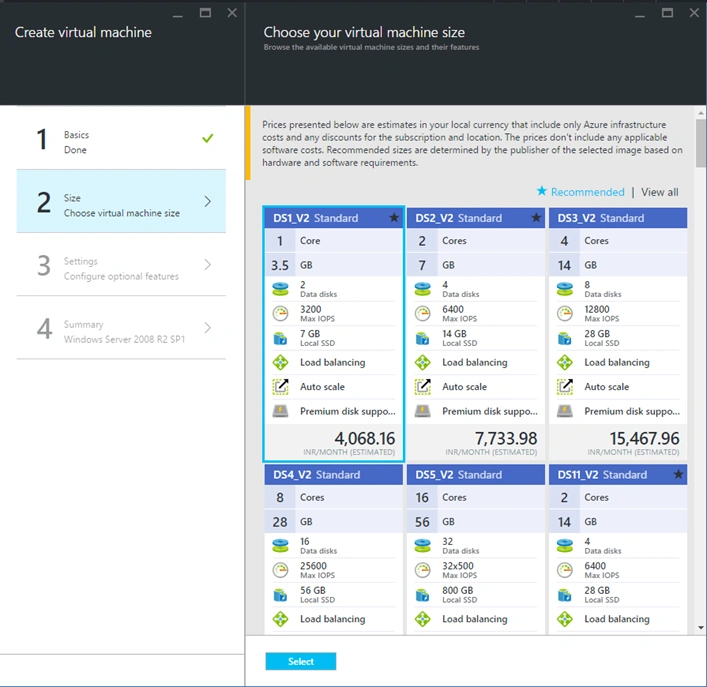
Task: Click the Select button
Action: point(301,661)
